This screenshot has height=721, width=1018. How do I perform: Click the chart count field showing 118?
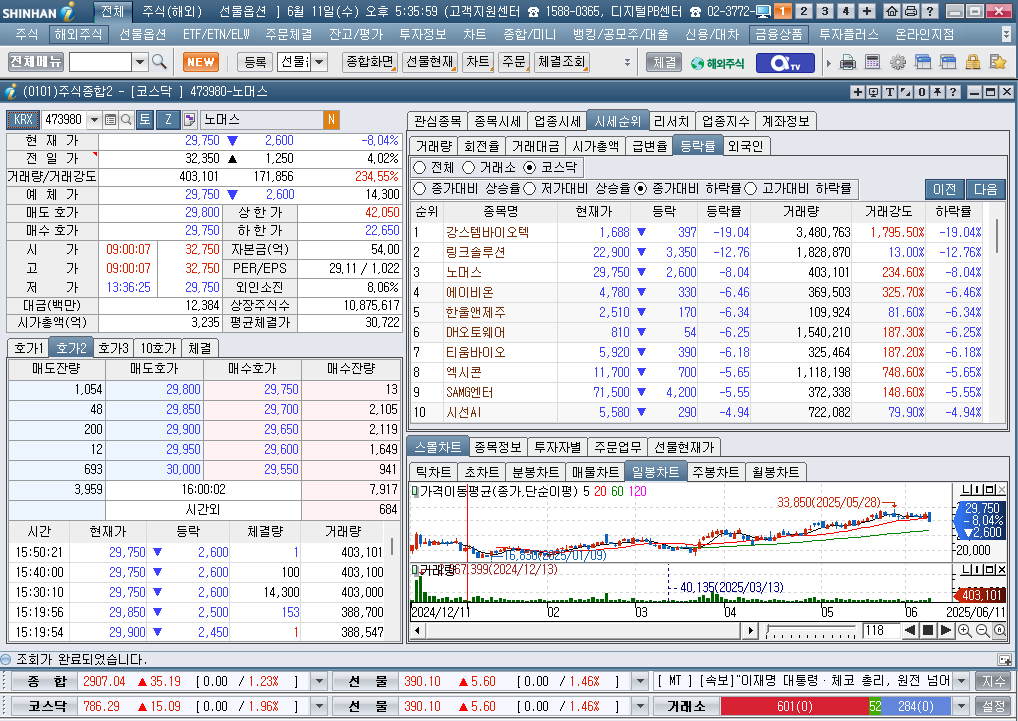coord(881,630)
